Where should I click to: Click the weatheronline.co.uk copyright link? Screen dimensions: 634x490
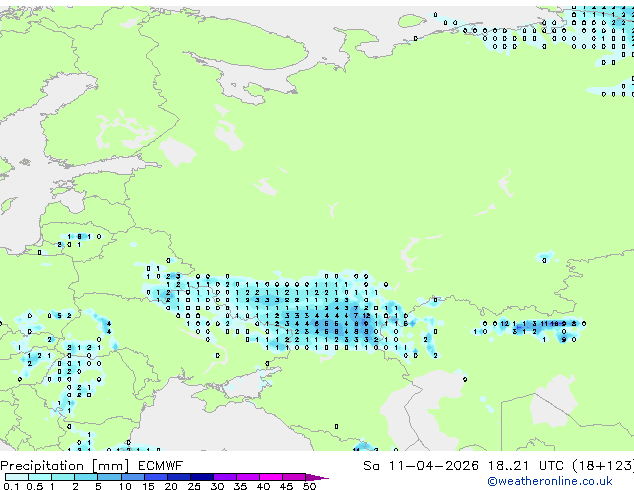549,481
